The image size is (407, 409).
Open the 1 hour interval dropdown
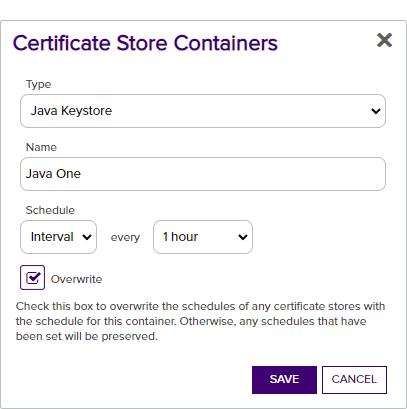[203, 237]
